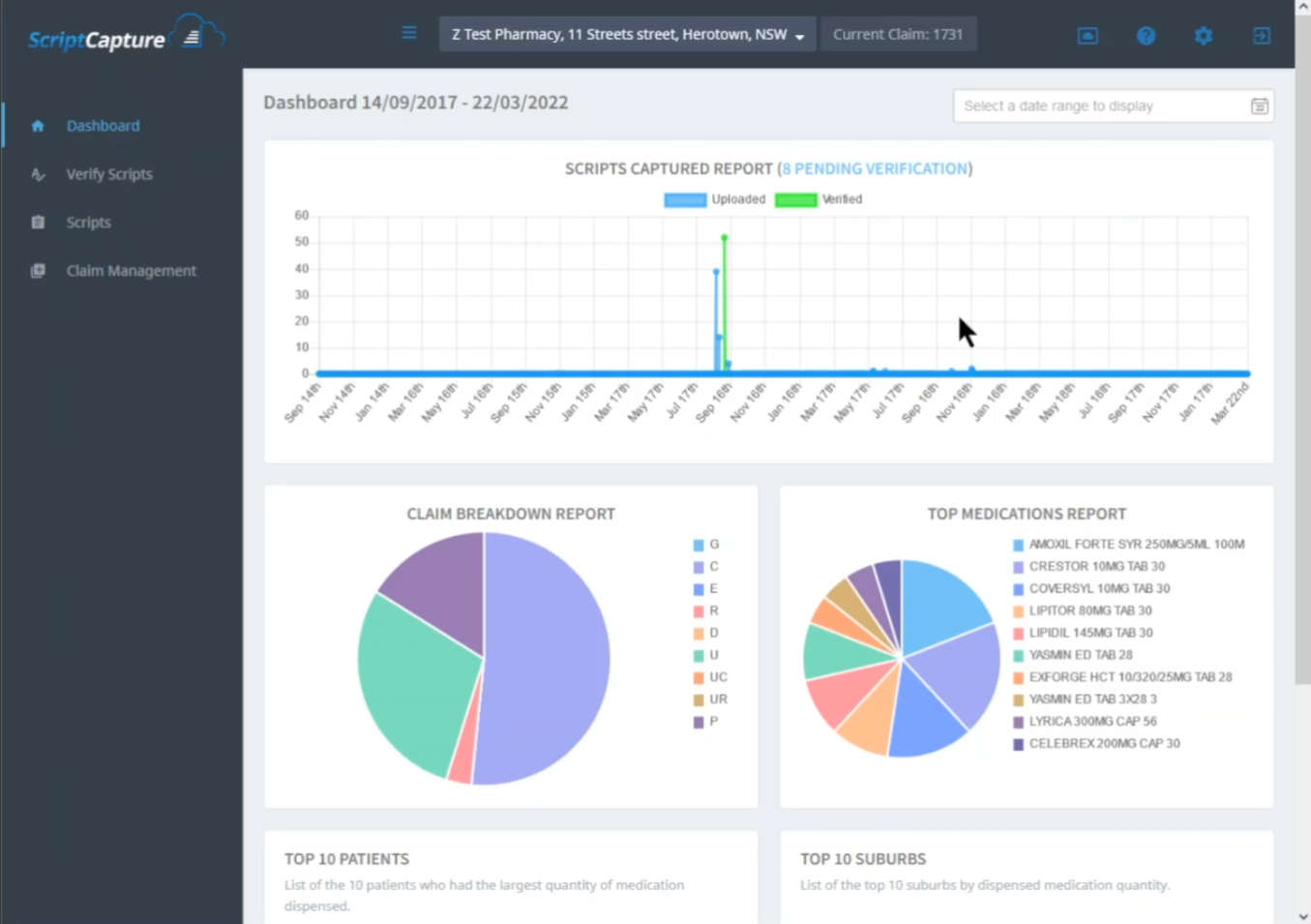The width and height of the screenshot is (1311, 924).
Task: Click the Scripts clipboard icon
Action: (x=38, y=223)
